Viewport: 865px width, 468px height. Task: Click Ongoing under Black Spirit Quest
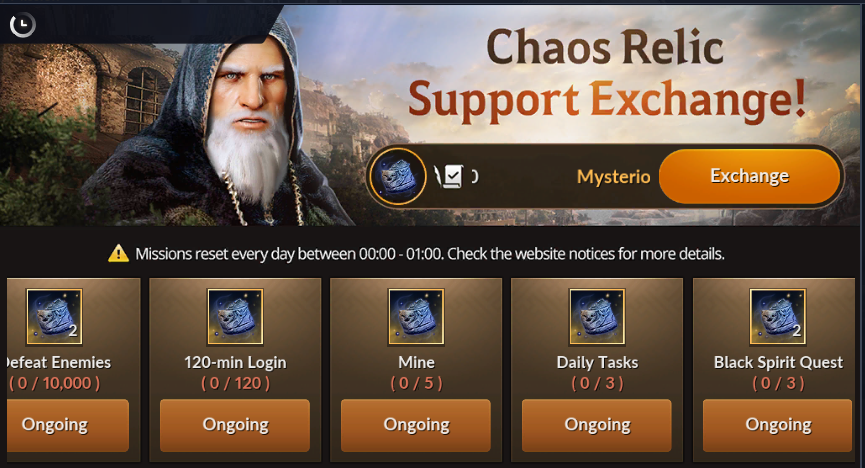778,426
